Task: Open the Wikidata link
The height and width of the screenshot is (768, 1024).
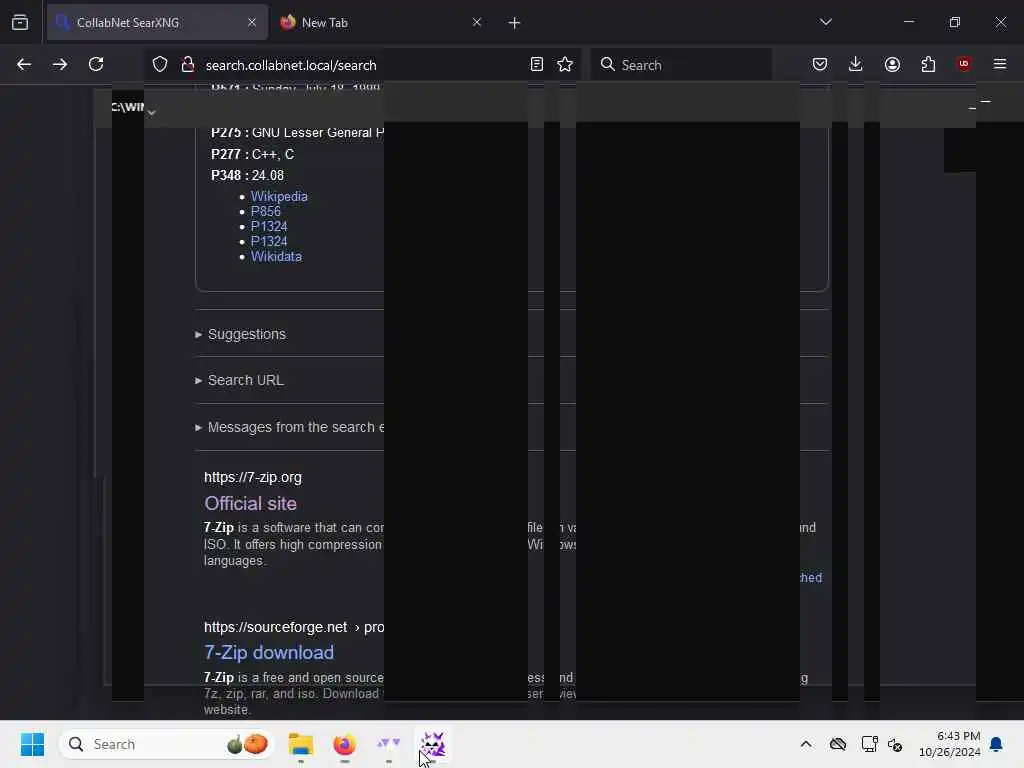Action: 276,257
